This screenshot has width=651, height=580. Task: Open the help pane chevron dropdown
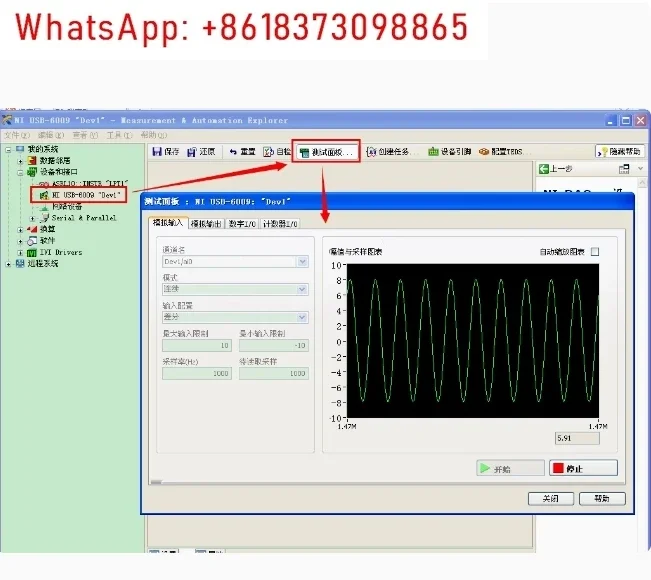640,169
